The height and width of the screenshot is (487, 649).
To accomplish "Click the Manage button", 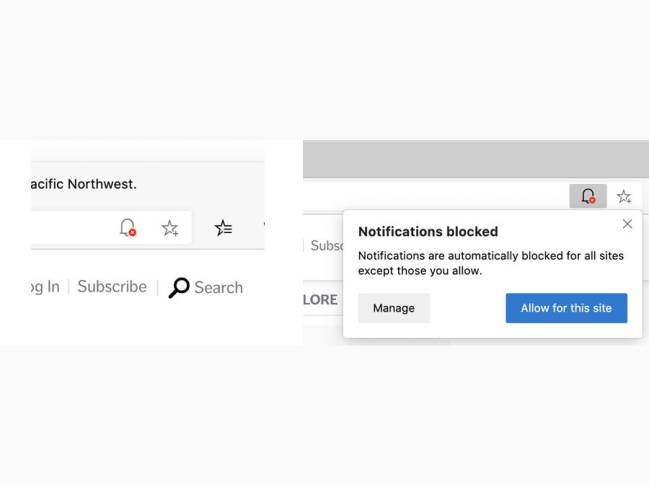I will pyautogui.click(x=394, y=308).
